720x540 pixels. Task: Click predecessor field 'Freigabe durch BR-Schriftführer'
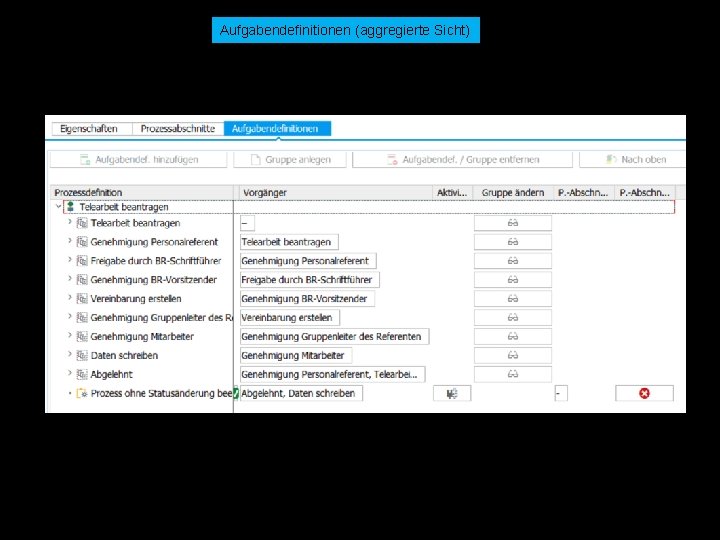[310, 280]
